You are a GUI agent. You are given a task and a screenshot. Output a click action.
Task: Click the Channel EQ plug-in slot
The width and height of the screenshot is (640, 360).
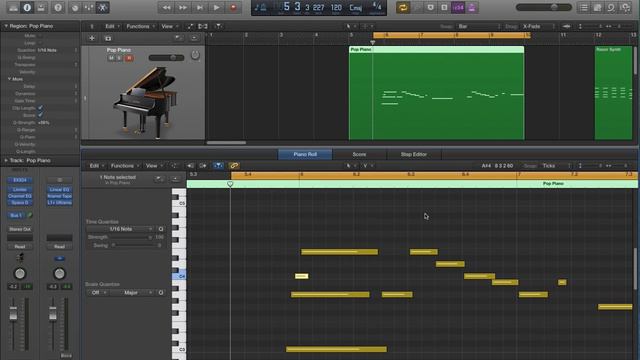click(x=20, y=196)
